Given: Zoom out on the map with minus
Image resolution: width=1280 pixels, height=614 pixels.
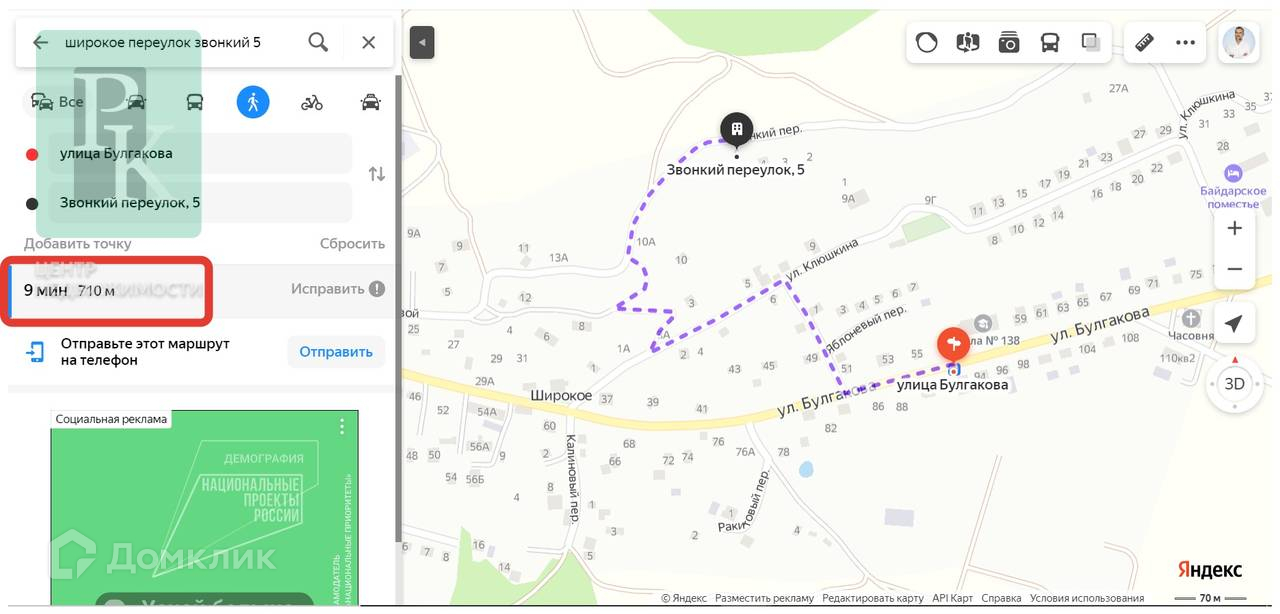Looking at the screenshot, I should (1234, 269).
